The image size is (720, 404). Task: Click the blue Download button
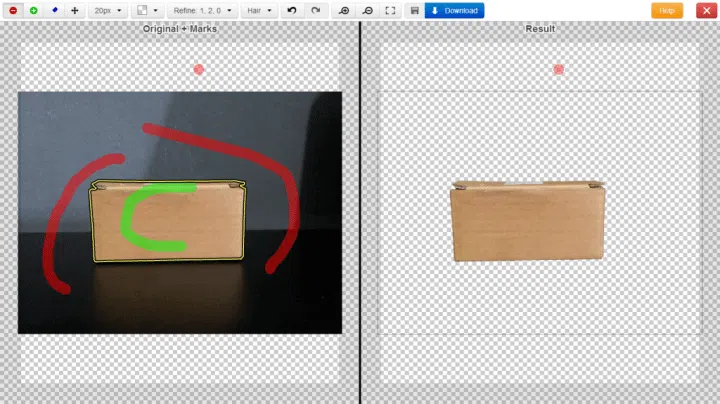point(455,11)
